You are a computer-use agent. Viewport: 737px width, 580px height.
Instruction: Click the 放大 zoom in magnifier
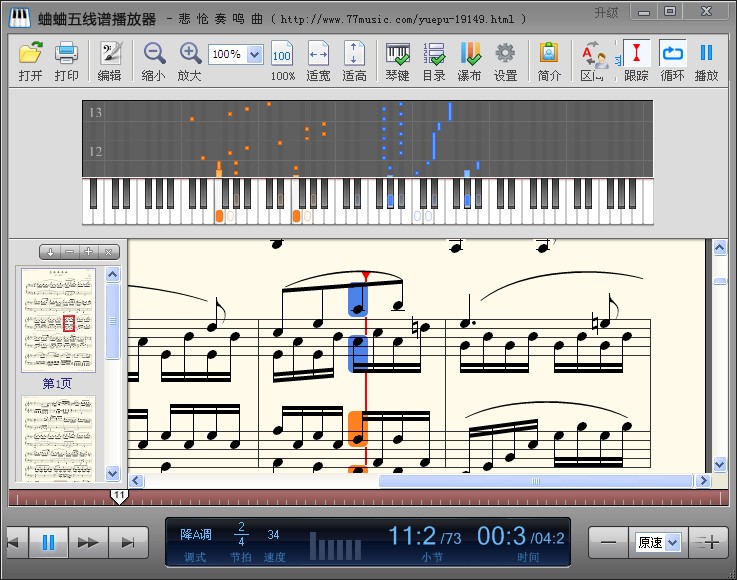click(x=189, y=59)
